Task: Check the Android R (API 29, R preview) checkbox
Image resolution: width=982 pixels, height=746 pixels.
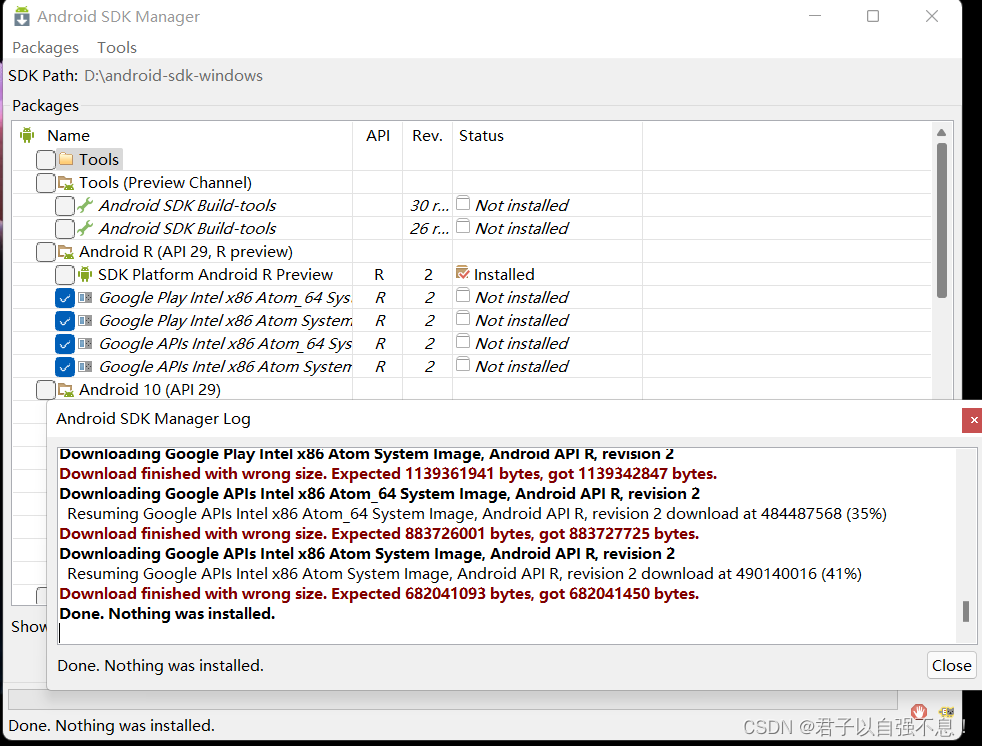Action: [x=46, y=252]
